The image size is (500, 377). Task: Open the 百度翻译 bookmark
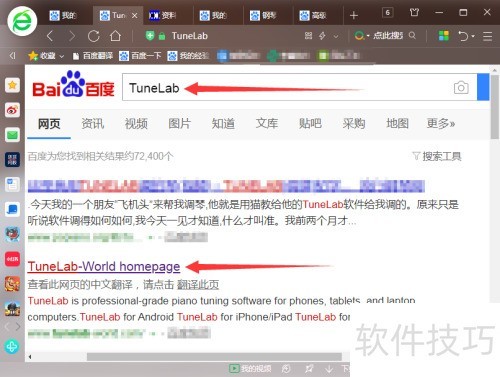tap(93, 56)
